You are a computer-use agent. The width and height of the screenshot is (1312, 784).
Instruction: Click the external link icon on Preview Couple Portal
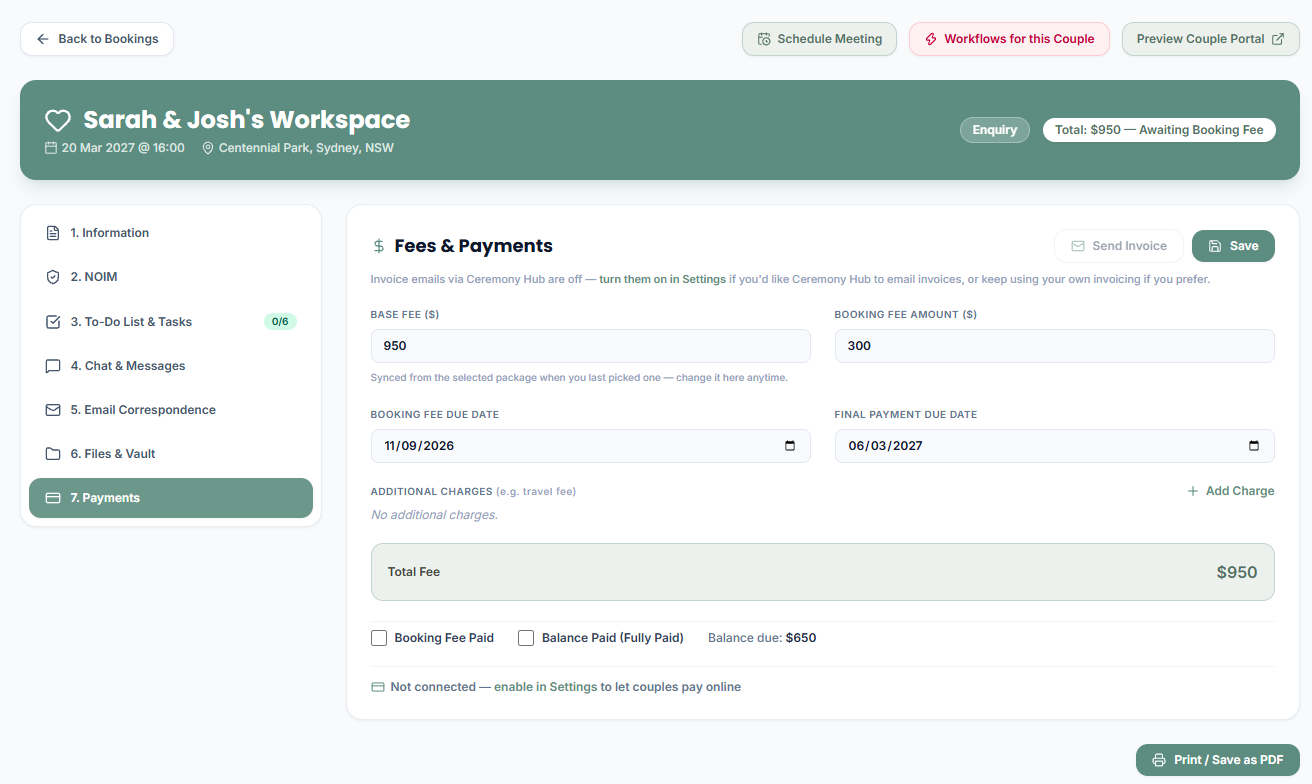pyautogui.click(x=1278, y=39)
